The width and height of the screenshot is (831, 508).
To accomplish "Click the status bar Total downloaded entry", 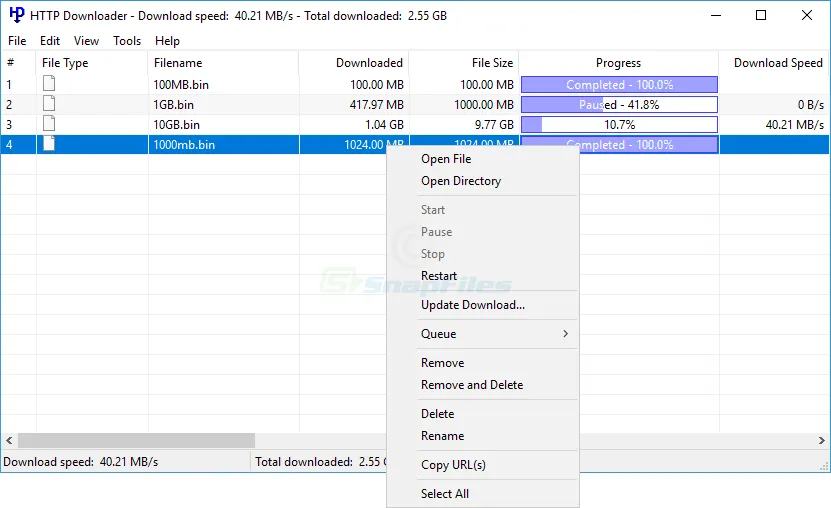I will click(320, 462).
